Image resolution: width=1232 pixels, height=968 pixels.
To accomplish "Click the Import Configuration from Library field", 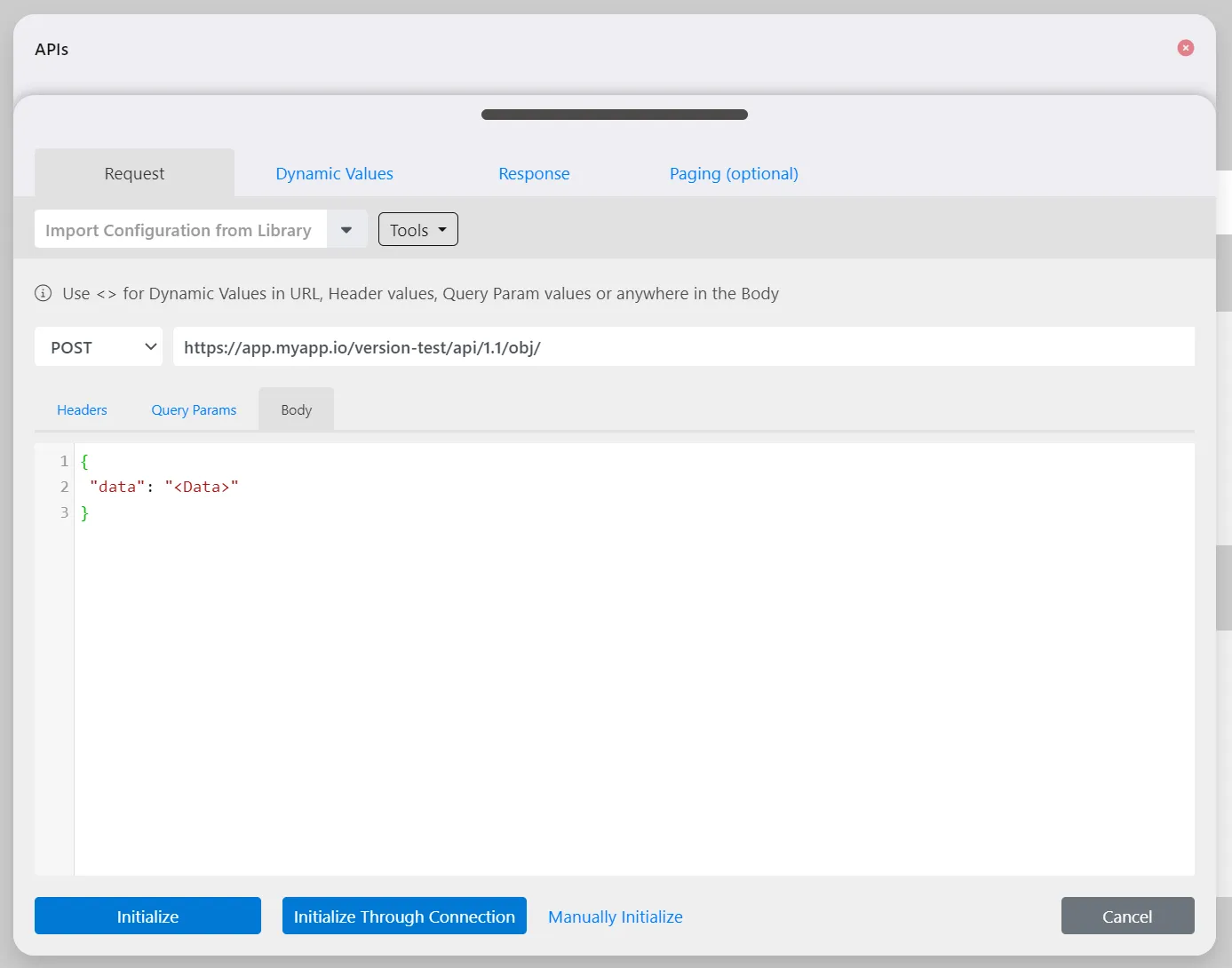I will pos(180,229).
